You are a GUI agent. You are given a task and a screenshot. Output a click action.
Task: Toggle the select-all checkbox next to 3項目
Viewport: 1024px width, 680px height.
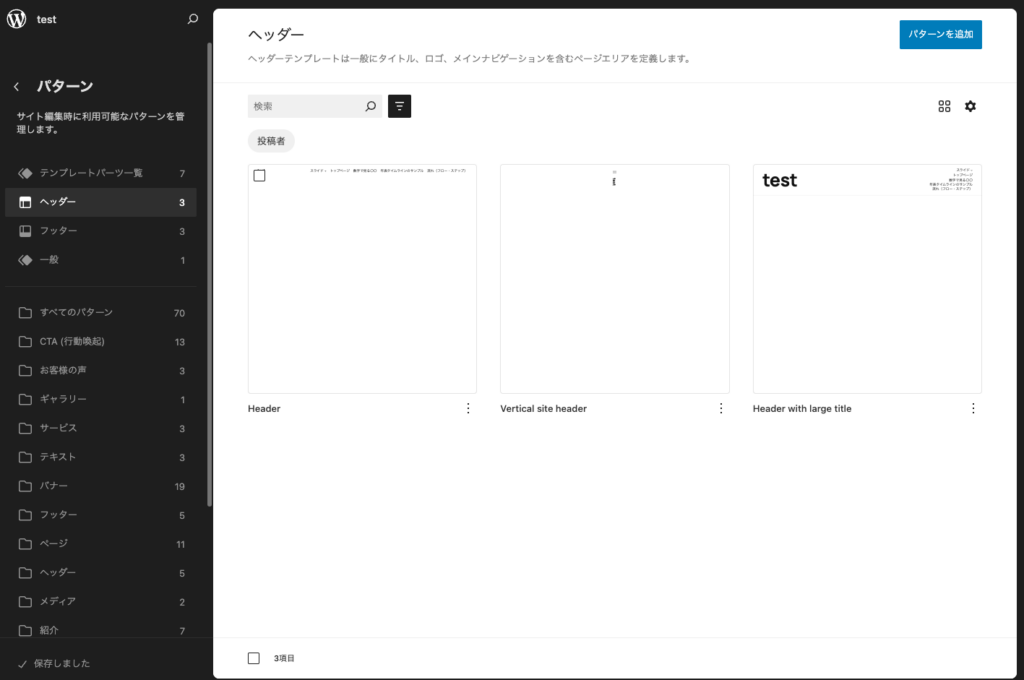point(254,658)
